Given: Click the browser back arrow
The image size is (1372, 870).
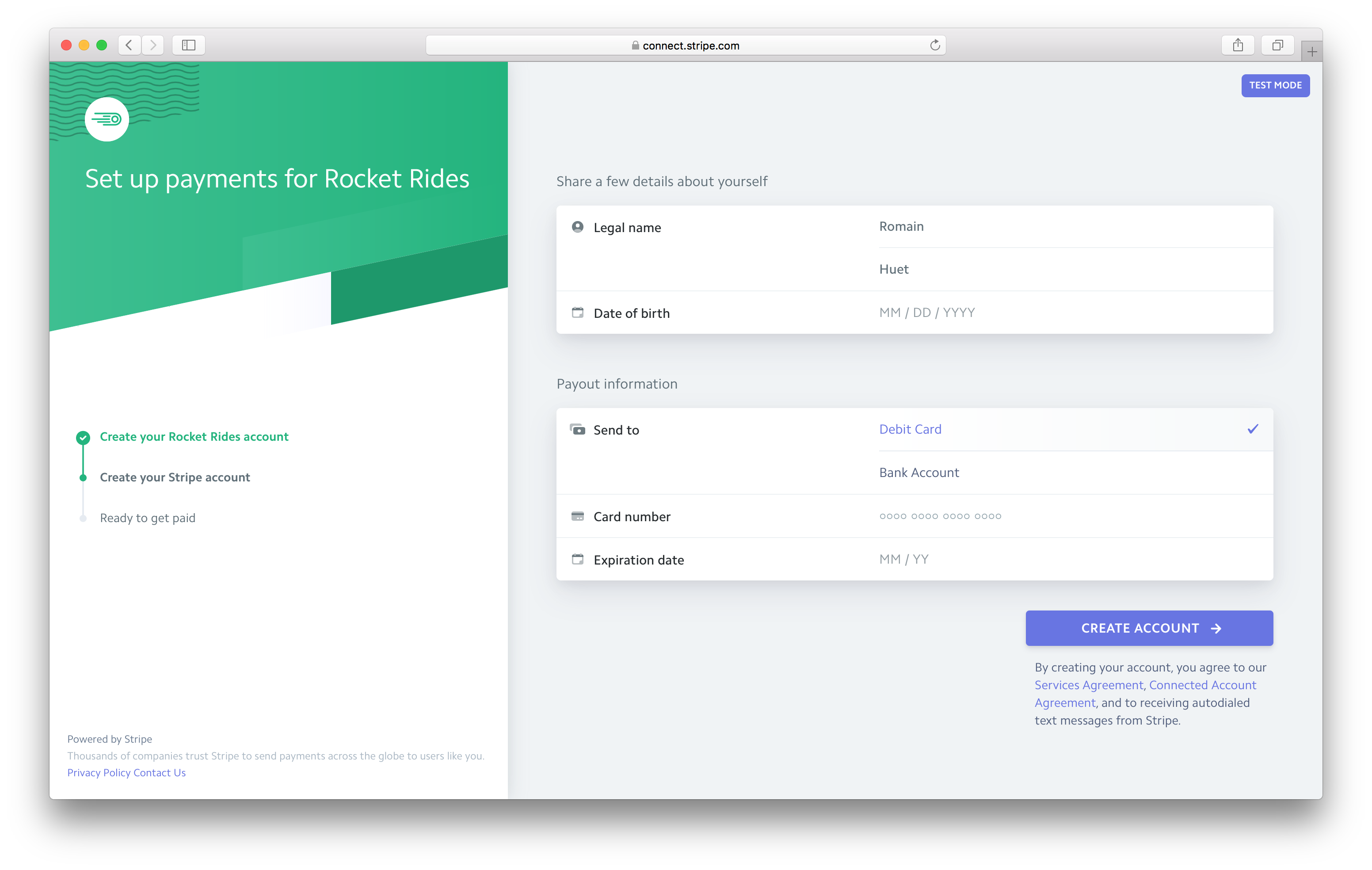Looking at the screenshot, I should tap(130, 45).
